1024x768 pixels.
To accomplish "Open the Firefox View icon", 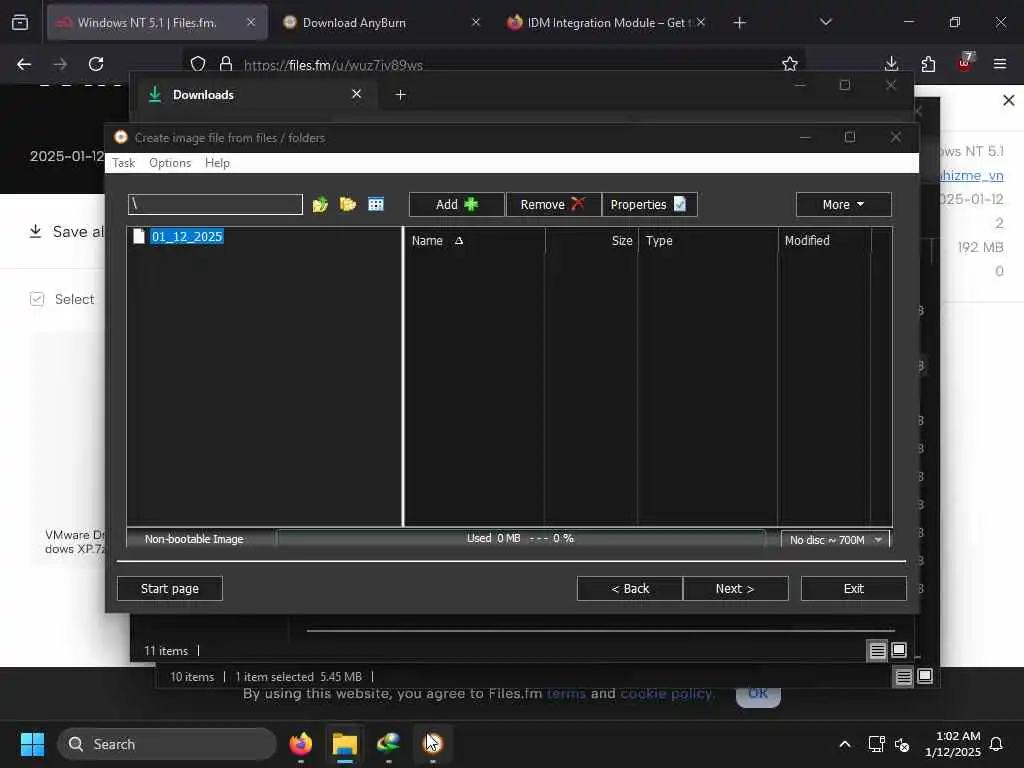I will coord(20,23).
